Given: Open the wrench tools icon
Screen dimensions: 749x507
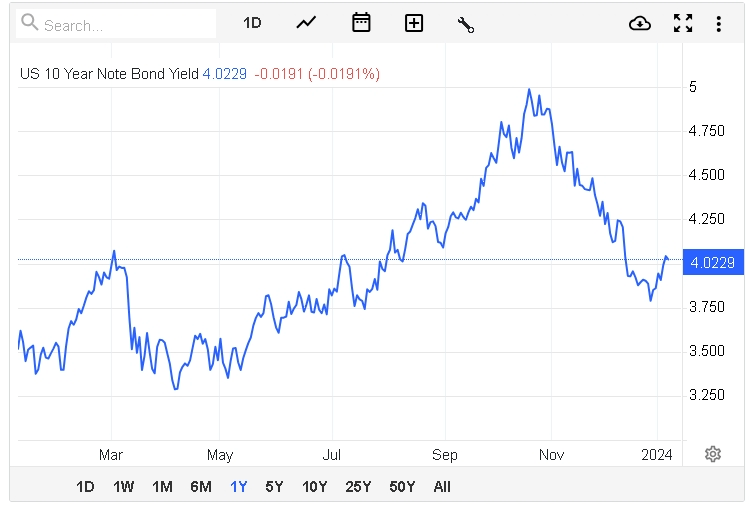Looking at the screenshot, I should pos(465,24).
